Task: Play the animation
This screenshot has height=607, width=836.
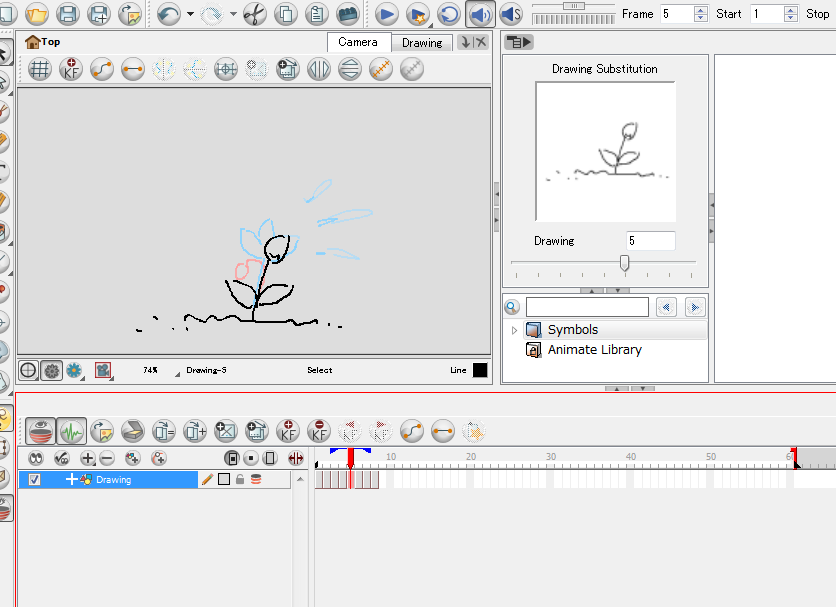Action: [387, 14]
